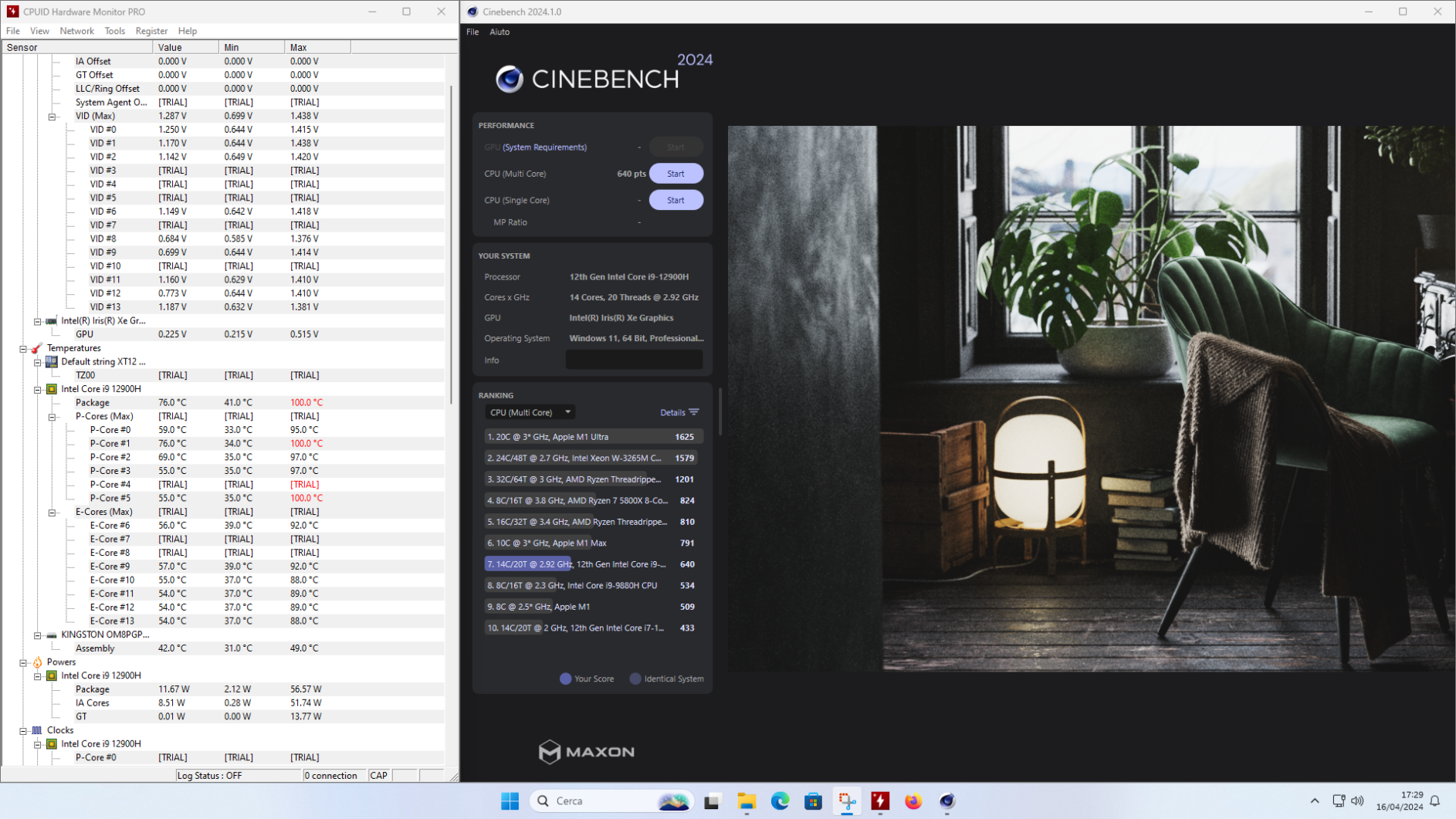The image size is (1456, 819).
Task: Select the IA Cores power row
Action: pyautogui.click(x=224, y=703)
